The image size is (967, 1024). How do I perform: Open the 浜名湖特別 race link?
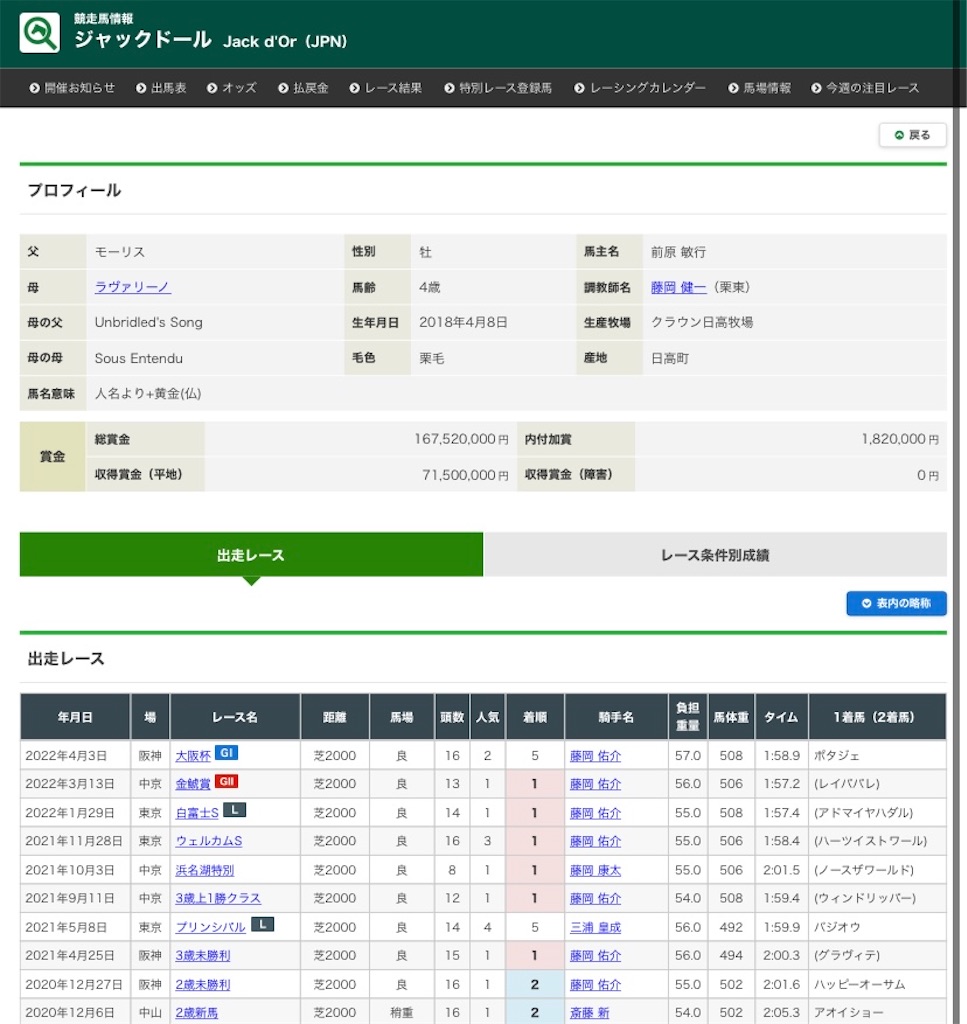(204, 870)
